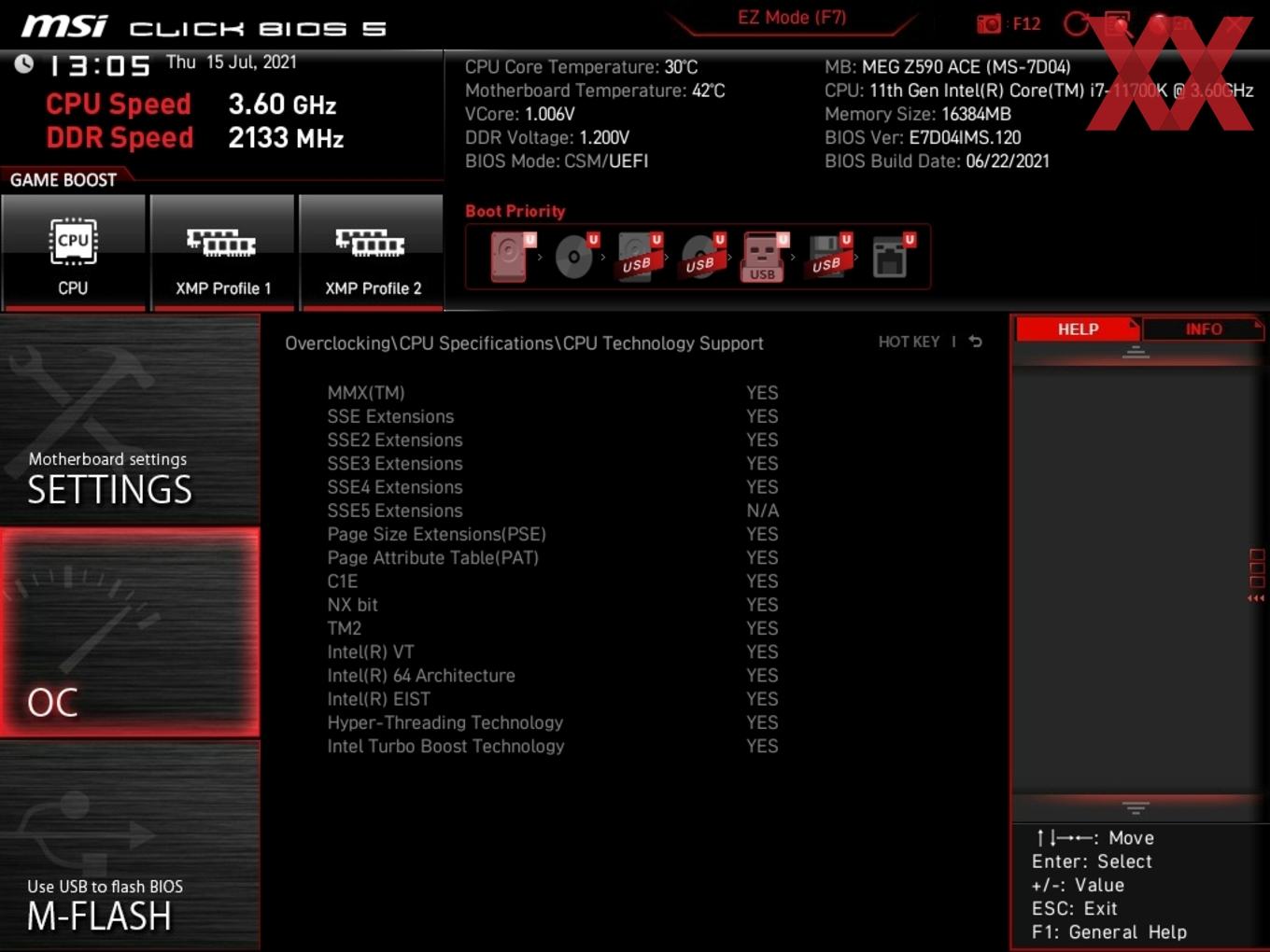Viewport: 1270px width, 952px height.
Task: Select Page Attribute Table(PAT) row
Action: click(553, 558)
